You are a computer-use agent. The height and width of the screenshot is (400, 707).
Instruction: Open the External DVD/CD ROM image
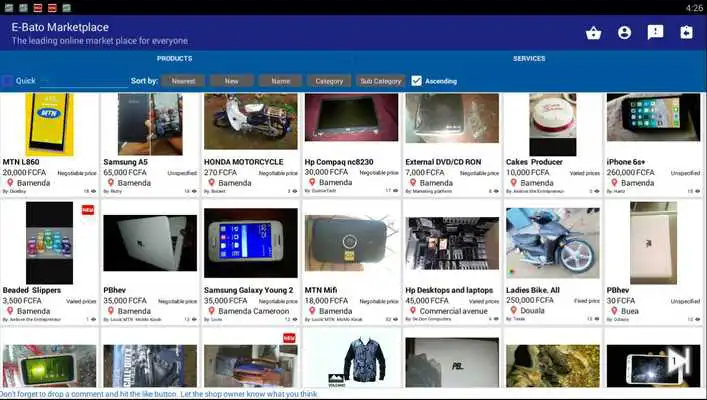pyautogui.click(x=452, y=118)
